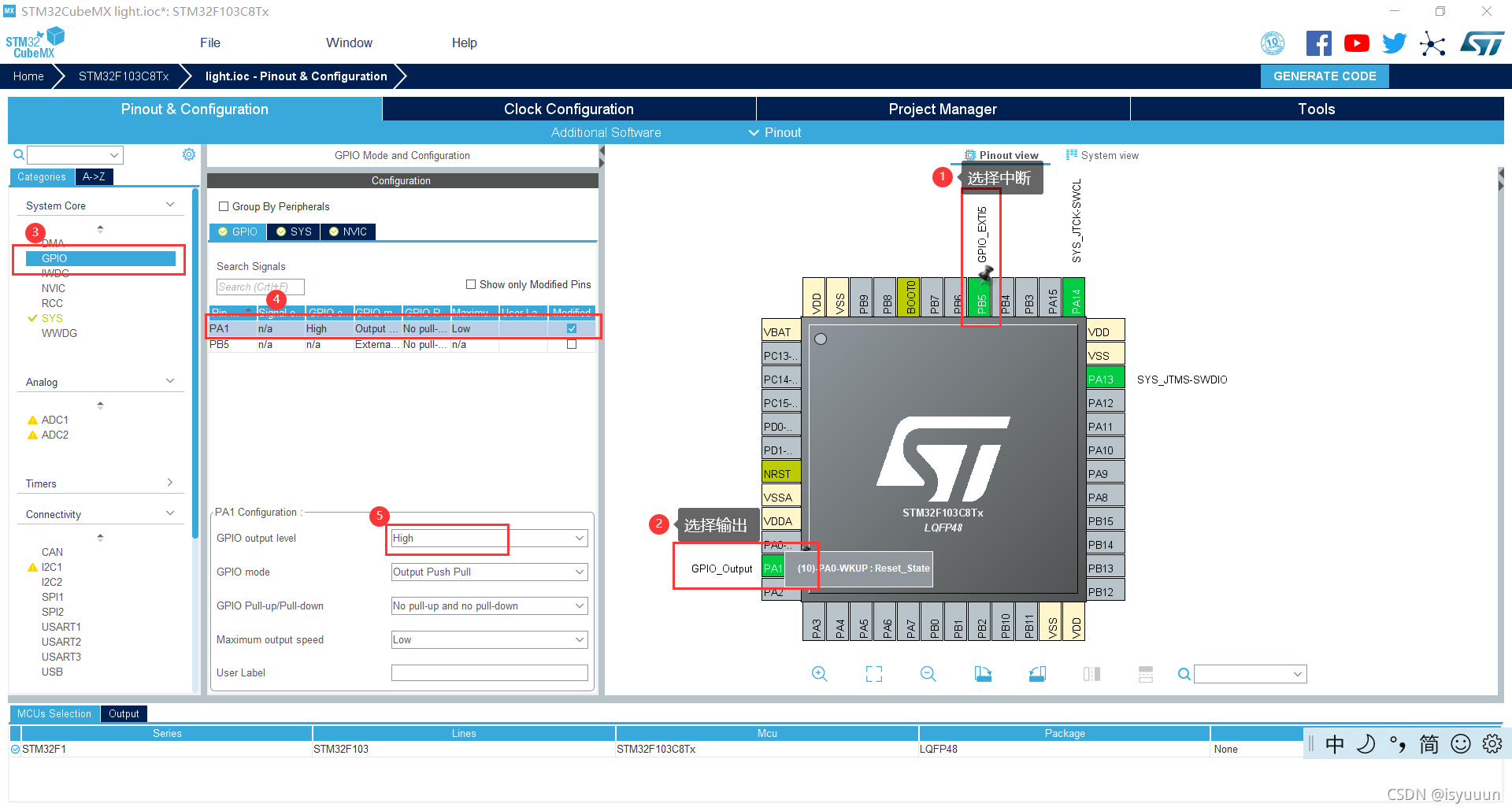Open category settings gear icon

(x=189, y=154)
